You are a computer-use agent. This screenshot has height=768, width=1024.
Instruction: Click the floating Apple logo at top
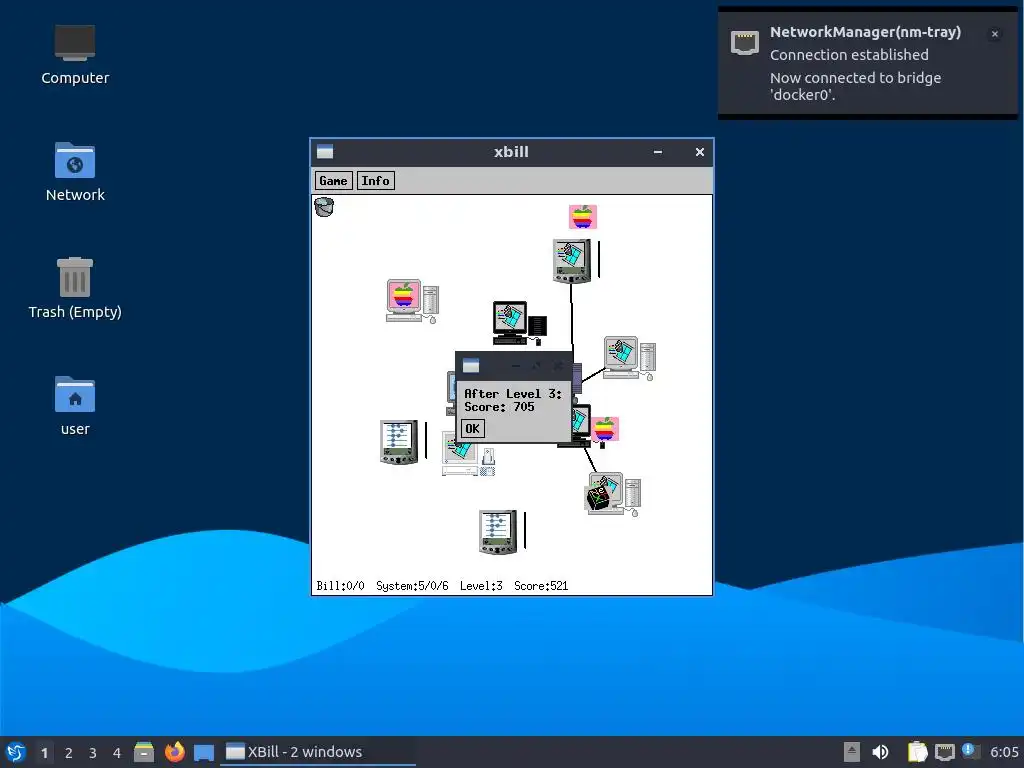click(x=583, y=217)
